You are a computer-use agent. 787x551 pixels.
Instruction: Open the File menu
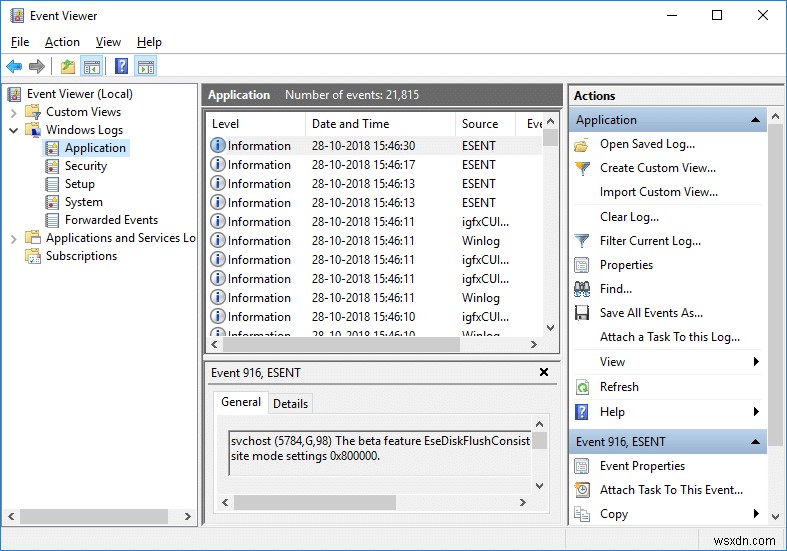pos(20,42)
